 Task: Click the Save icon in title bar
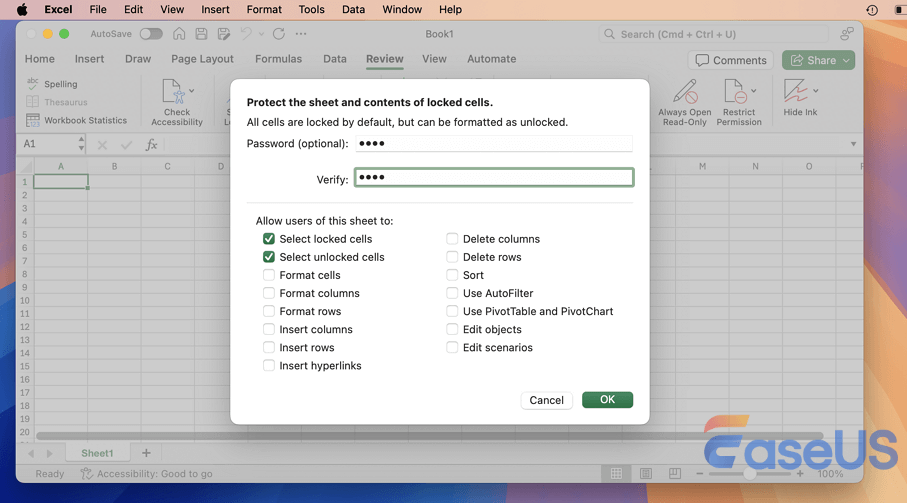point(201,34)
